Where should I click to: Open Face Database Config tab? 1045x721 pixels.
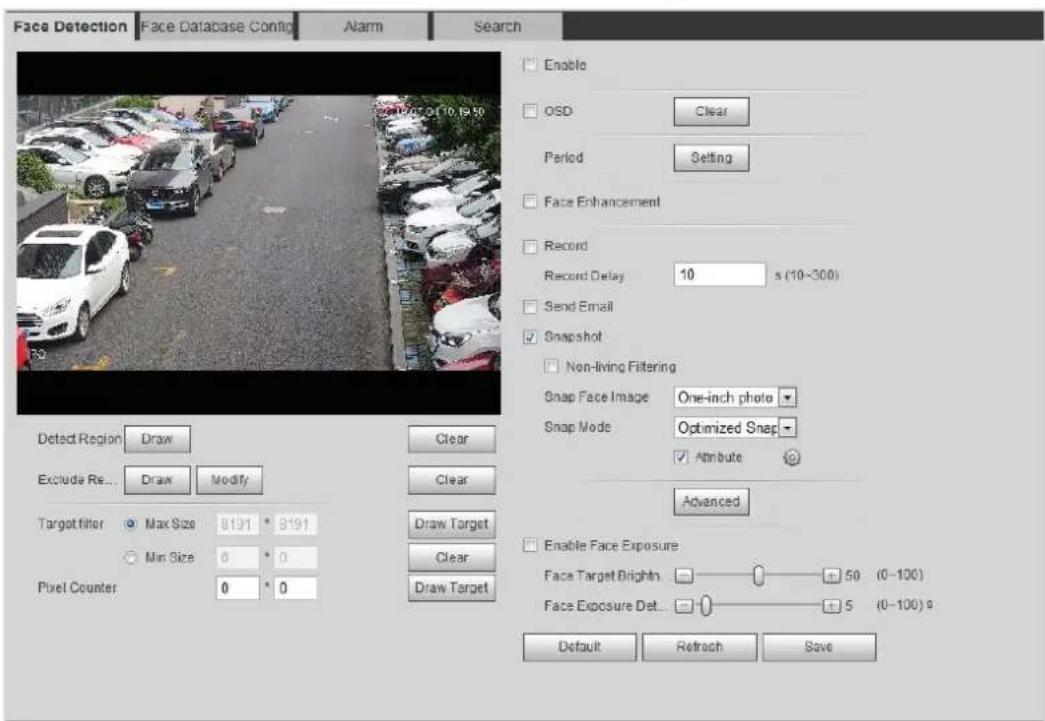pyautogui.click(x=217, y=27)
